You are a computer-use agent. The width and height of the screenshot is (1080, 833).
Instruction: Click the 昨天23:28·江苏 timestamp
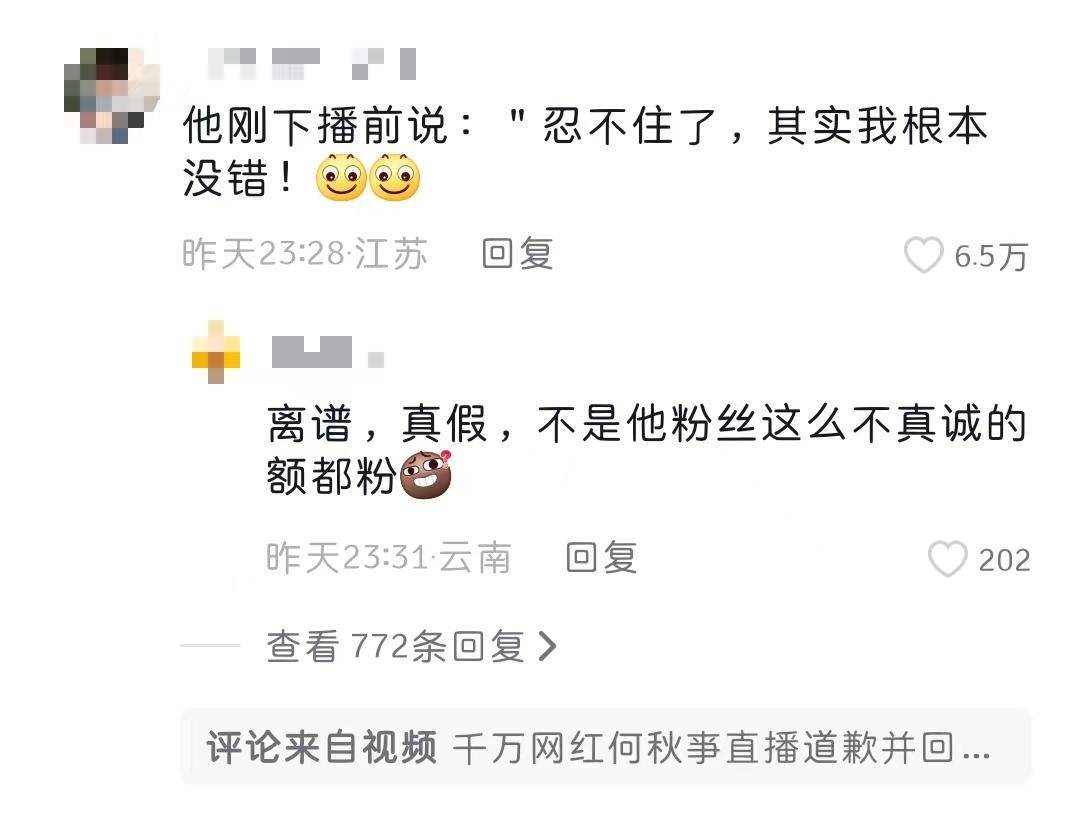(x=304, y=254)
